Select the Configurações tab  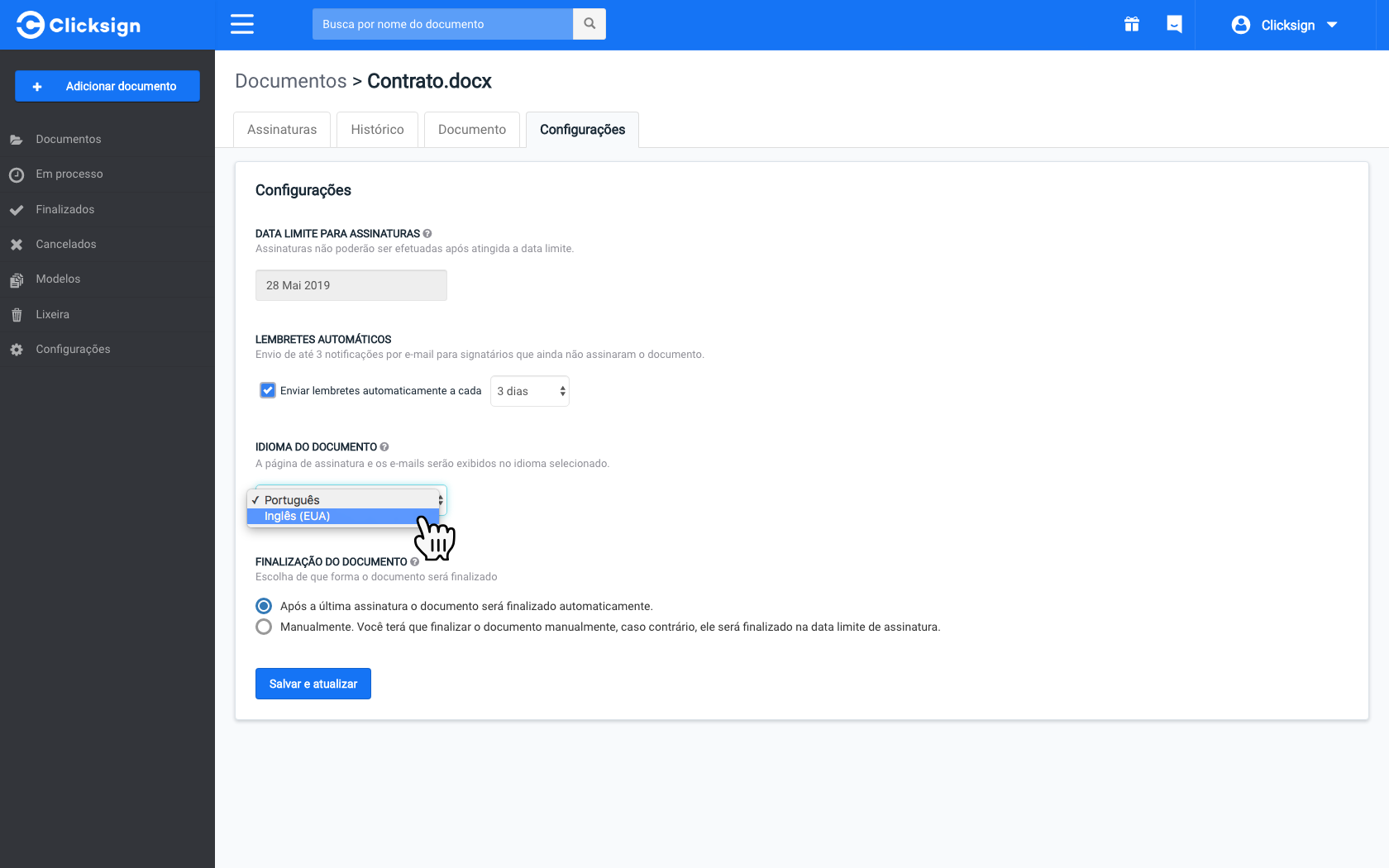(x=582, y=130)
